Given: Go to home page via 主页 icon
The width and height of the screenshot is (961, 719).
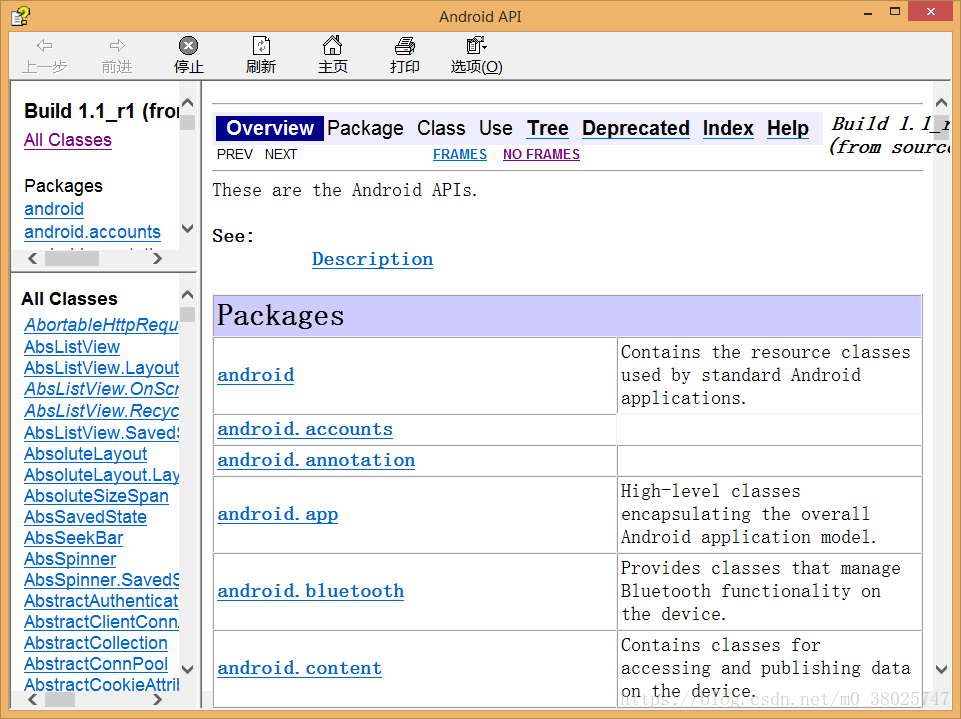Looking at the screenshot, I should point(332,45).
